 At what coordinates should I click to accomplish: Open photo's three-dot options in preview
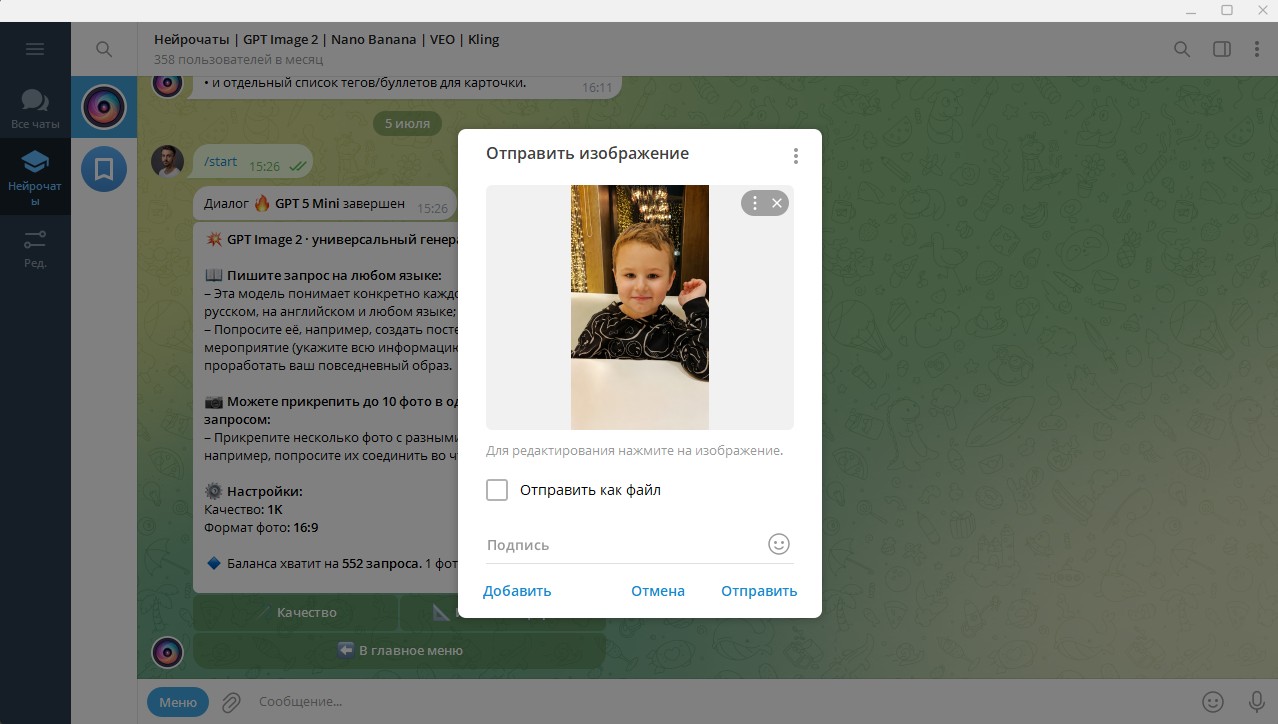[755, 203]
